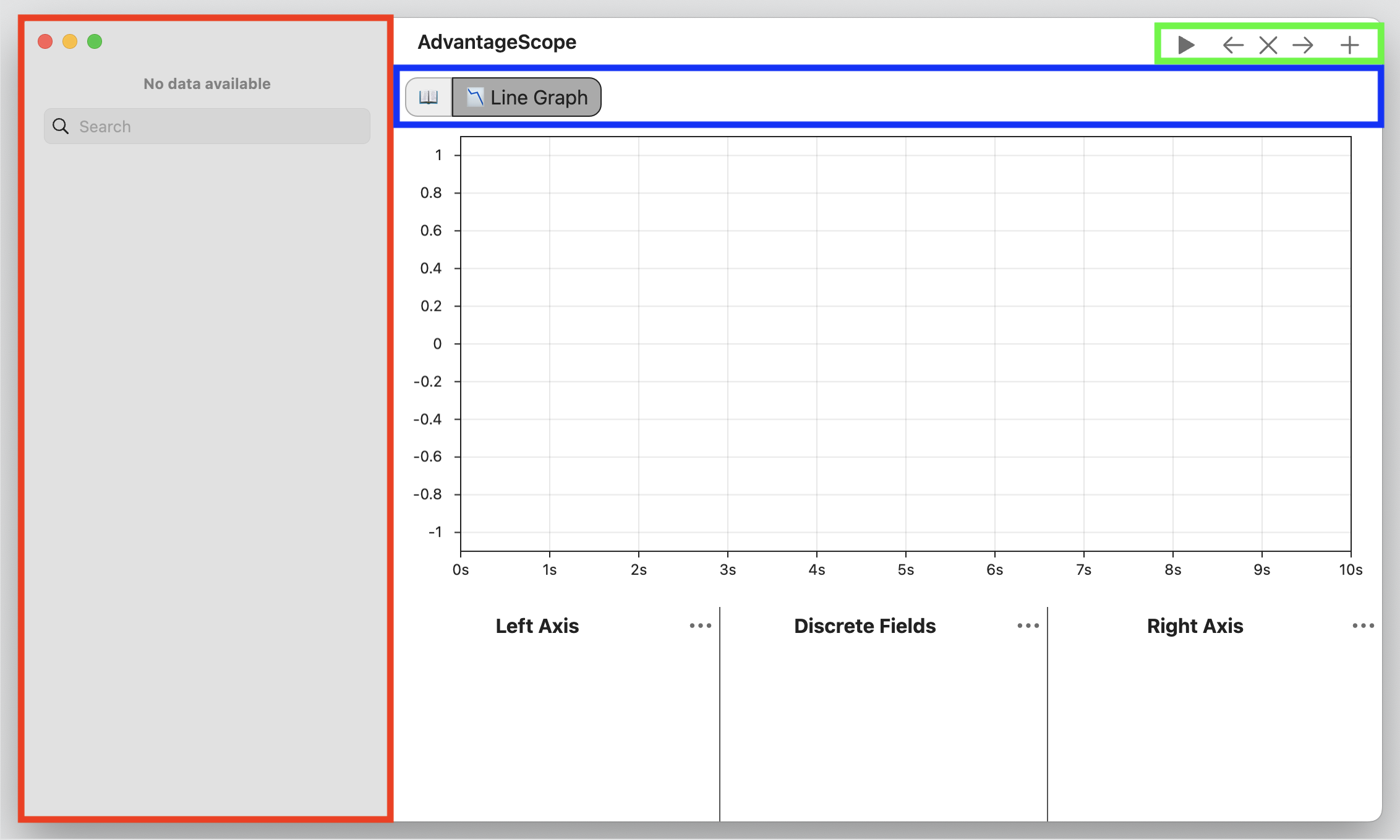Start playback with the play button
This screenshot has height=840, width=1400.
[x=1185, y=45]
